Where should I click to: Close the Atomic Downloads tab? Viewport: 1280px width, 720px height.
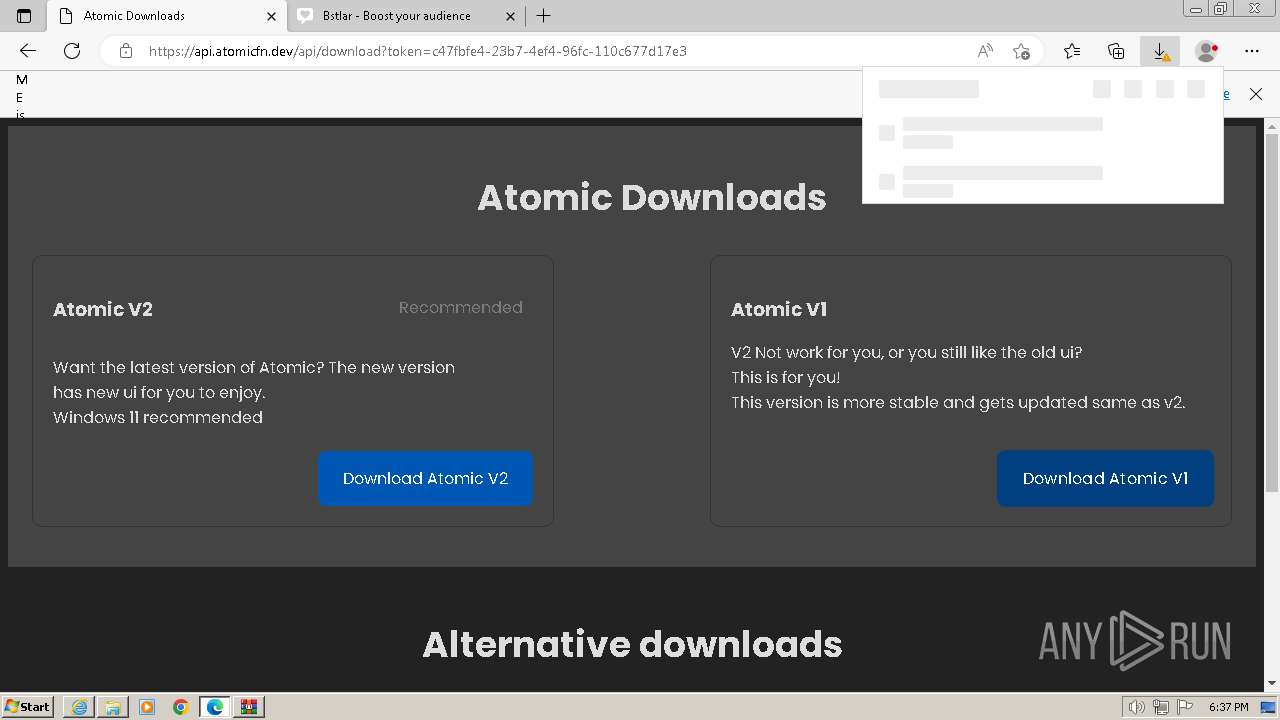(x=271, y=16)
